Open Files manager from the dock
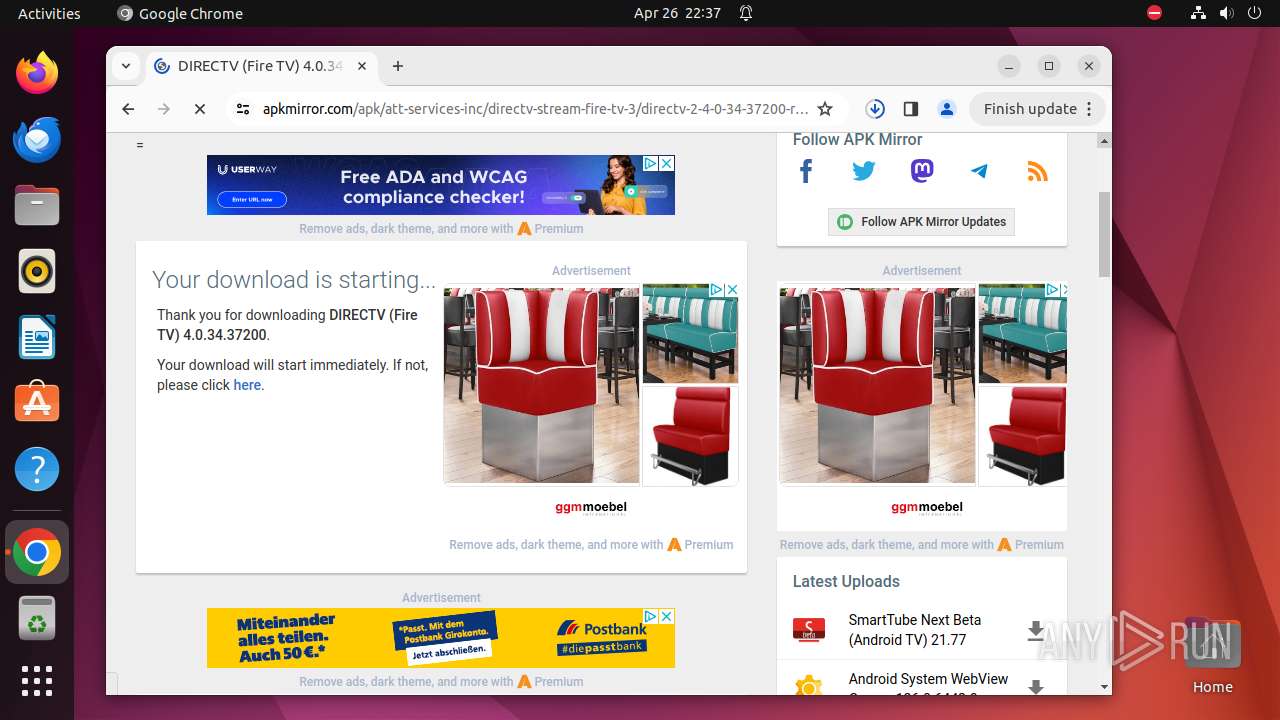 point(37,205)
